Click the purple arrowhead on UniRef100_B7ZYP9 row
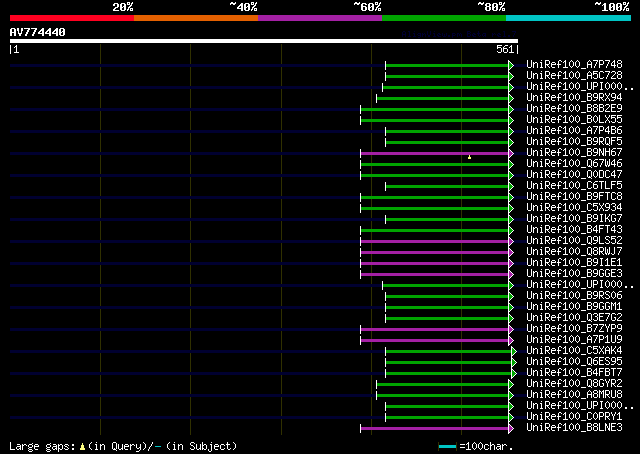Screen dimensions: 640x454 [x=511, y=329]
